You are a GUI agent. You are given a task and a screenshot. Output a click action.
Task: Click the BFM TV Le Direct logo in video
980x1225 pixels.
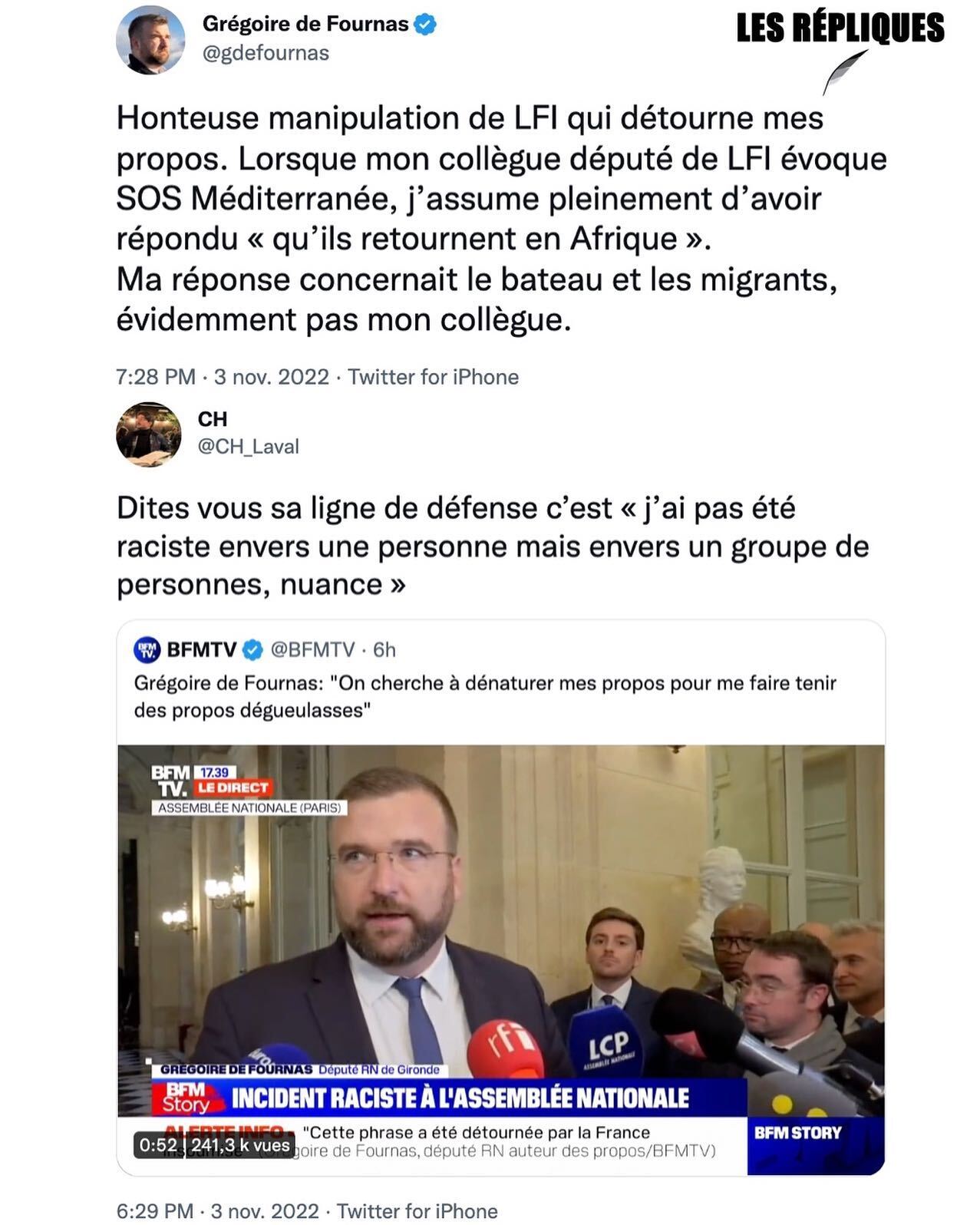211,782
